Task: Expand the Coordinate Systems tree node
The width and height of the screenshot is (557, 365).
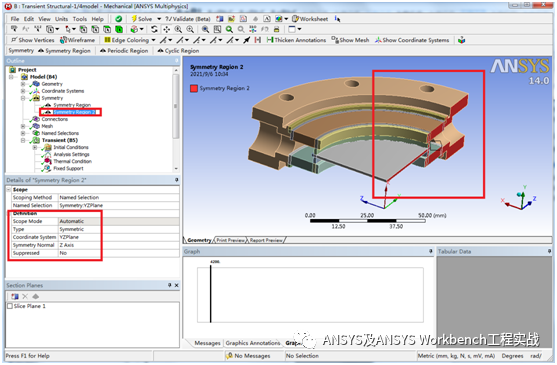Action: click(23, 91)
